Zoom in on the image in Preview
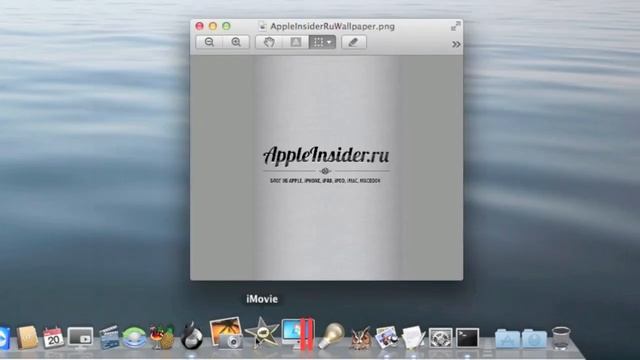This screenshot has height=360, width=640. coord(236,42)
